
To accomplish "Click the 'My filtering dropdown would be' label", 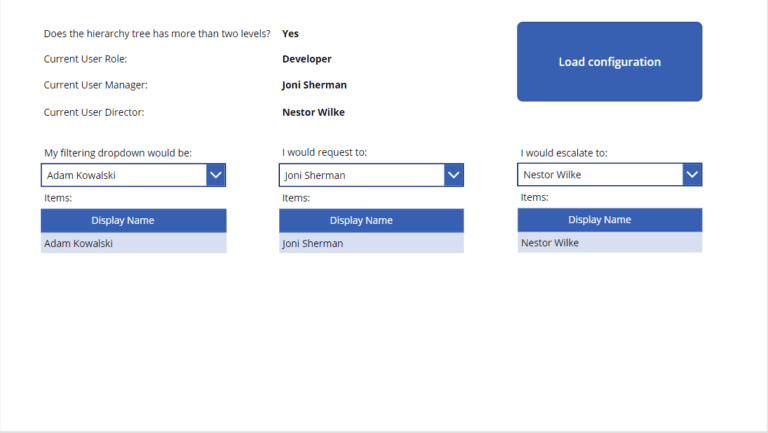I will tap(118, 153).
